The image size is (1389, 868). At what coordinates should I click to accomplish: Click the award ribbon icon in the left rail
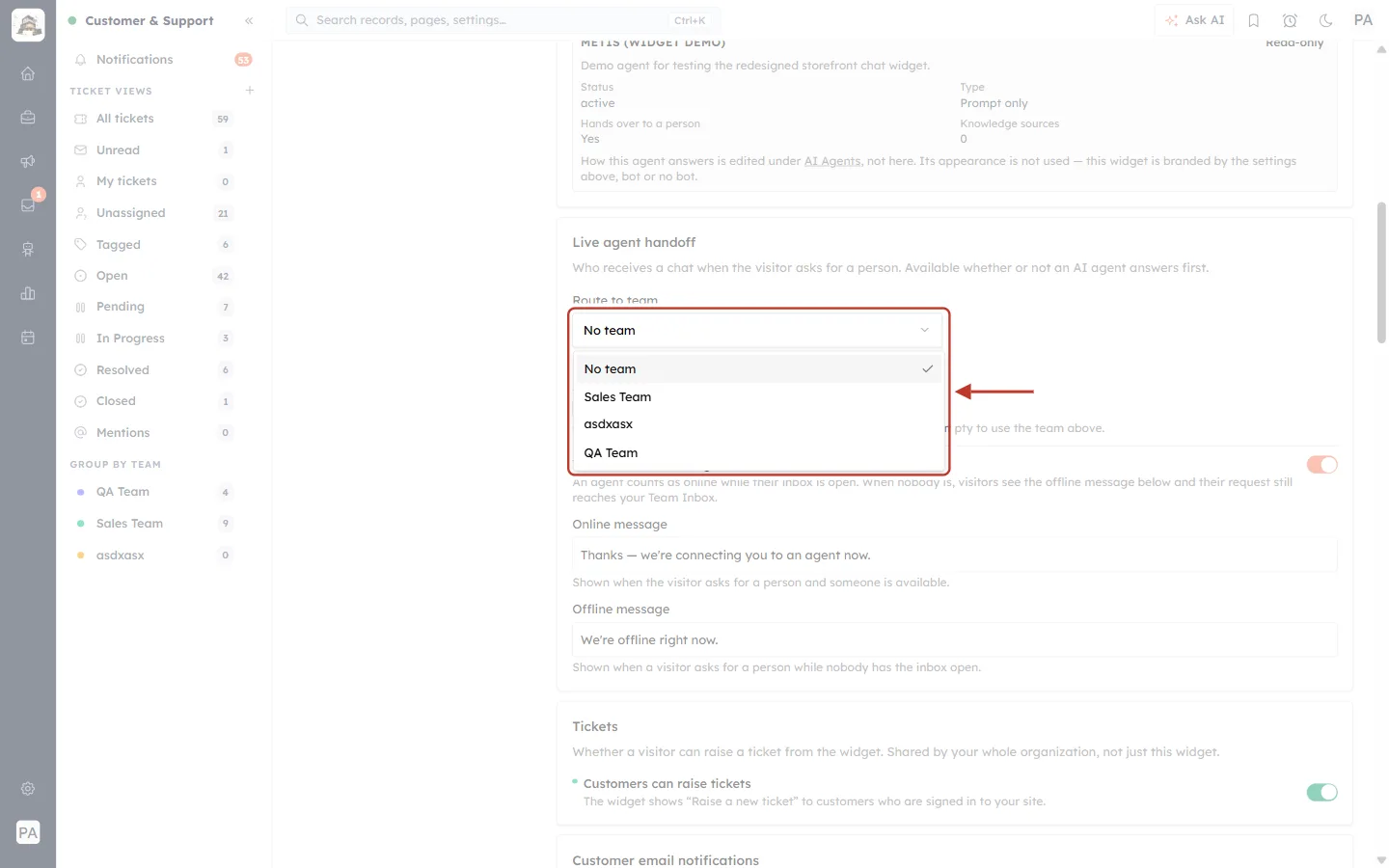click(28, 250)
